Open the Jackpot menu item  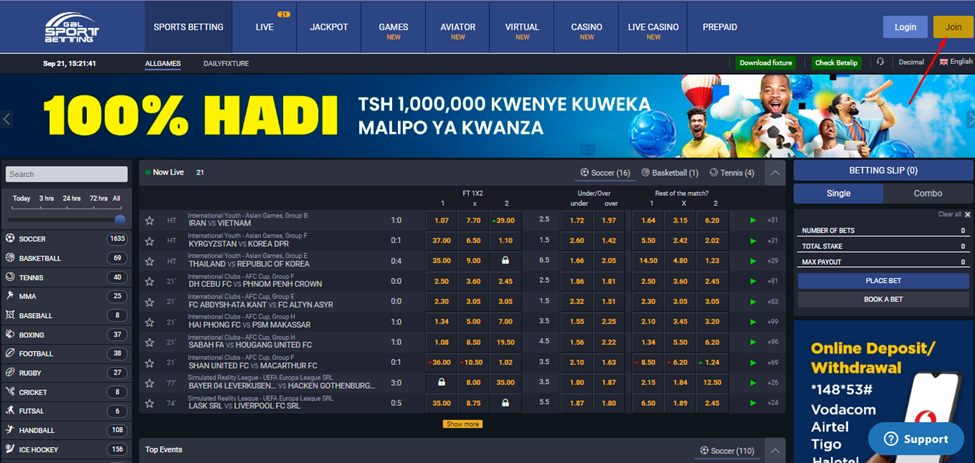[329, 27]
